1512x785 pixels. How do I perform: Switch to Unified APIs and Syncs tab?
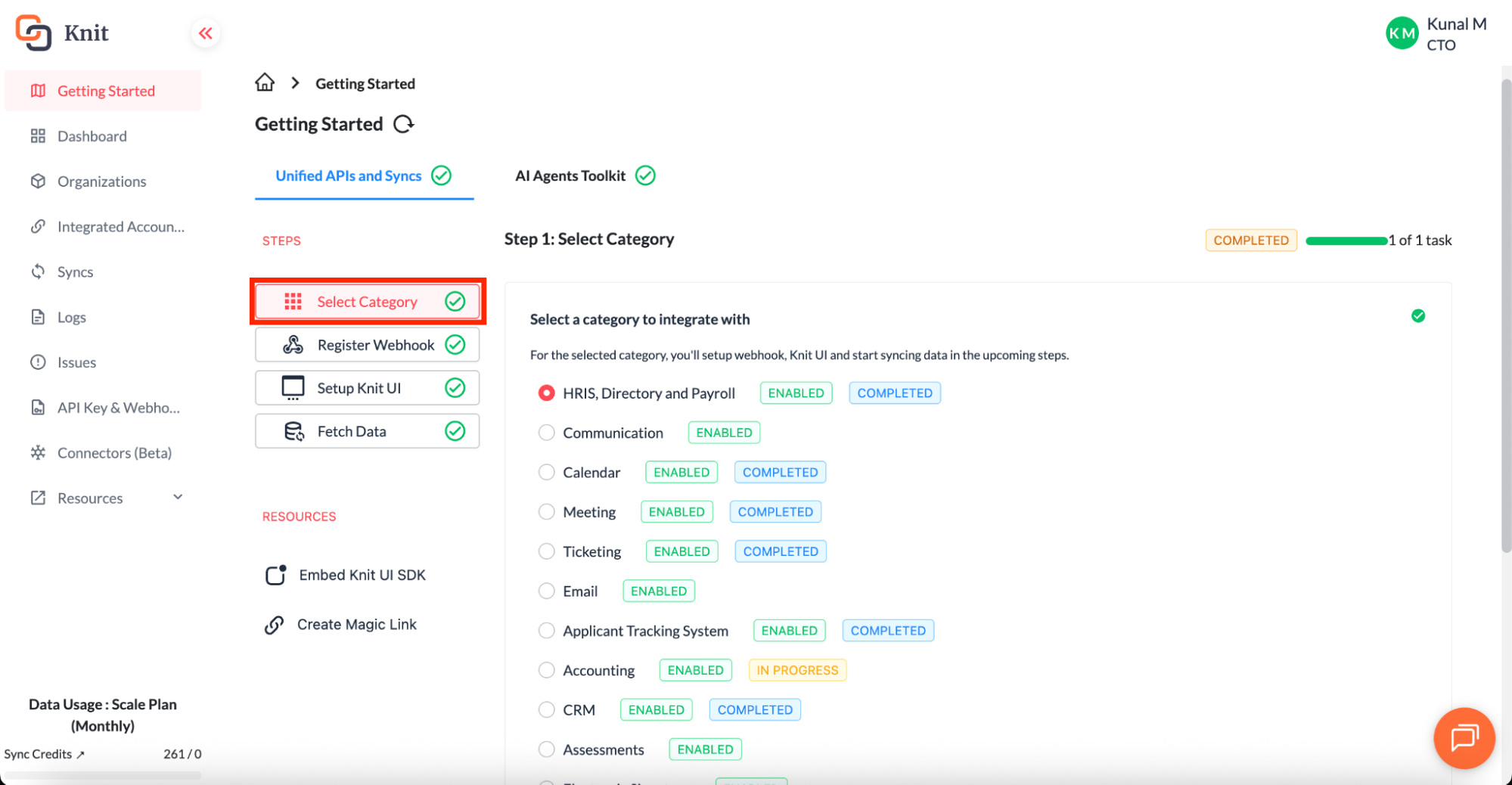click(x=364, y=176)
